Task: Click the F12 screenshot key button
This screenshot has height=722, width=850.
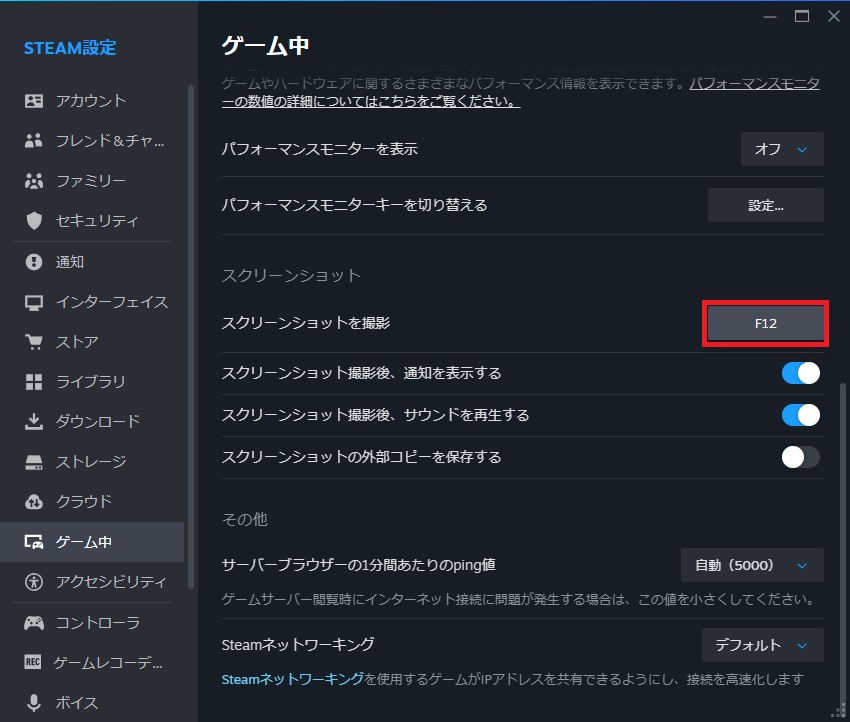Action: click(765, 324)
